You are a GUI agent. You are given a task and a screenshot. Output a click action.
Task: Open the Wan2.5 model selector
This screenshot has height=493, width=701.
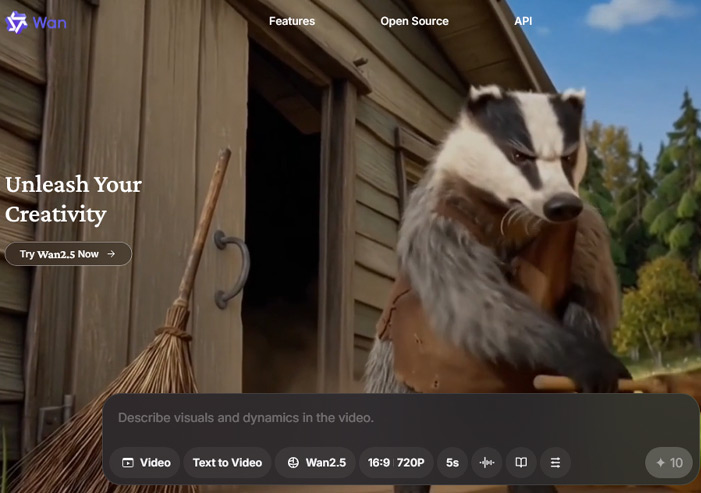[325, 462]
